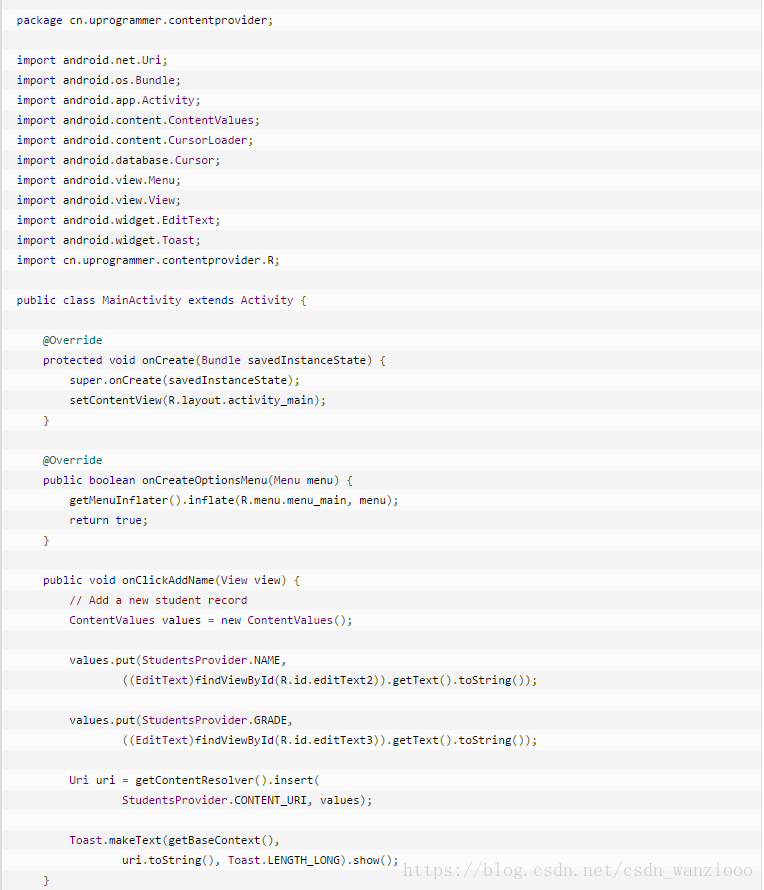Click the Toast.LENGTH_LONG).show() line
The width and height of the screenshot is (764, 890).
261,860
